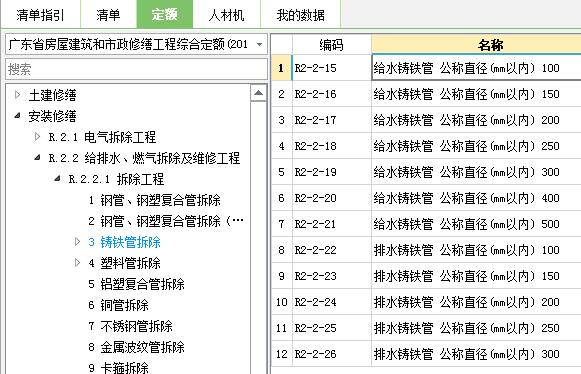581x374 pixels.
Task: Select code cell R2-2-24
Action: click(x=332, y=302)
